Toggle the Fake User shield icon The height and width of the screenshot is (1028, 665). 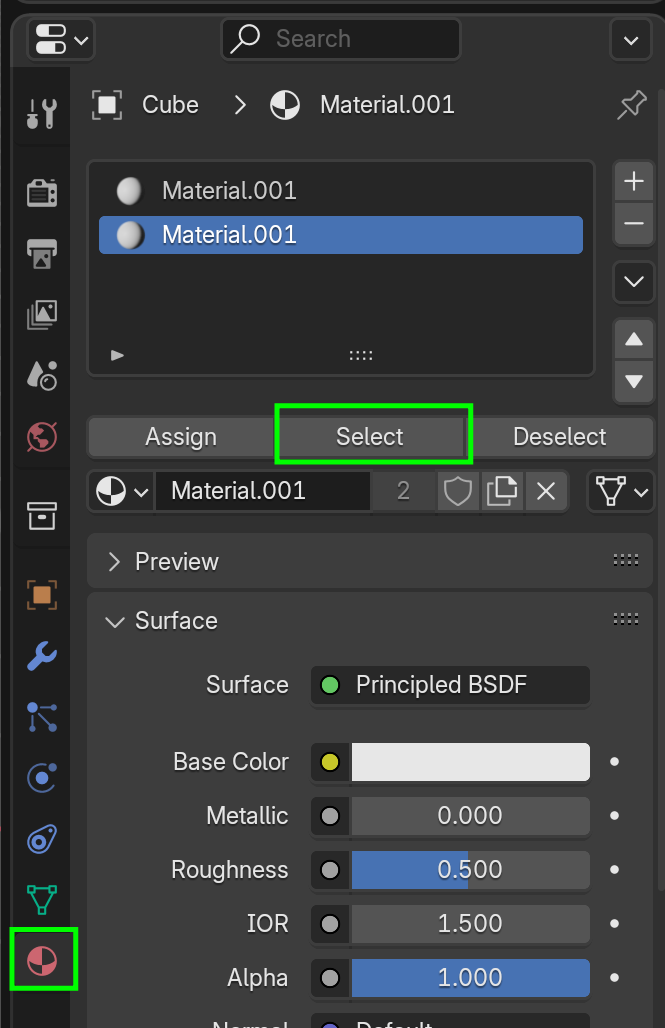458,491
